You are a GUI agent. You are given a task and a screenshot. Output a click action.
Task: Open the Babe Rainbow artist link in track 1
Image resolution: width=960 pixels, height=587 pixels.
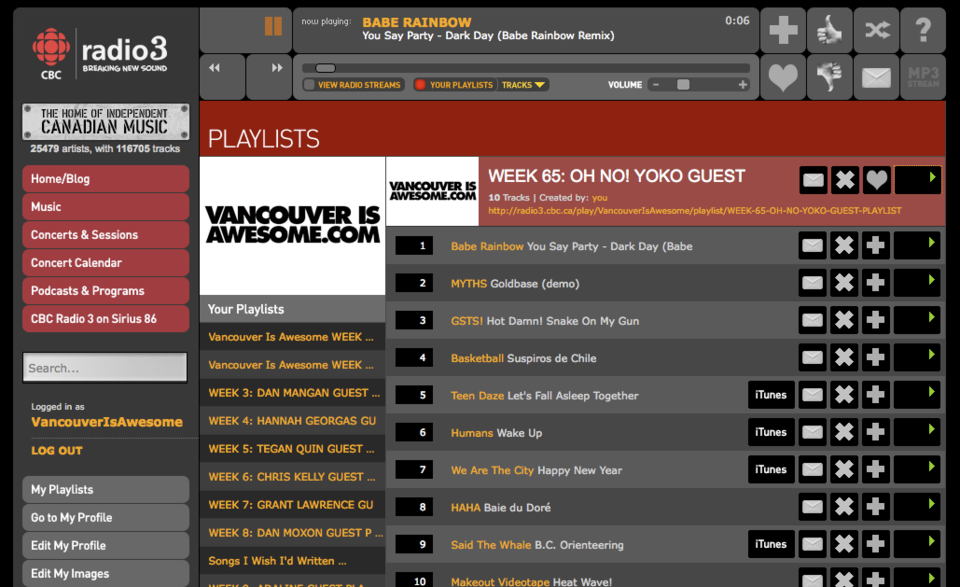(x=487, y=246)
